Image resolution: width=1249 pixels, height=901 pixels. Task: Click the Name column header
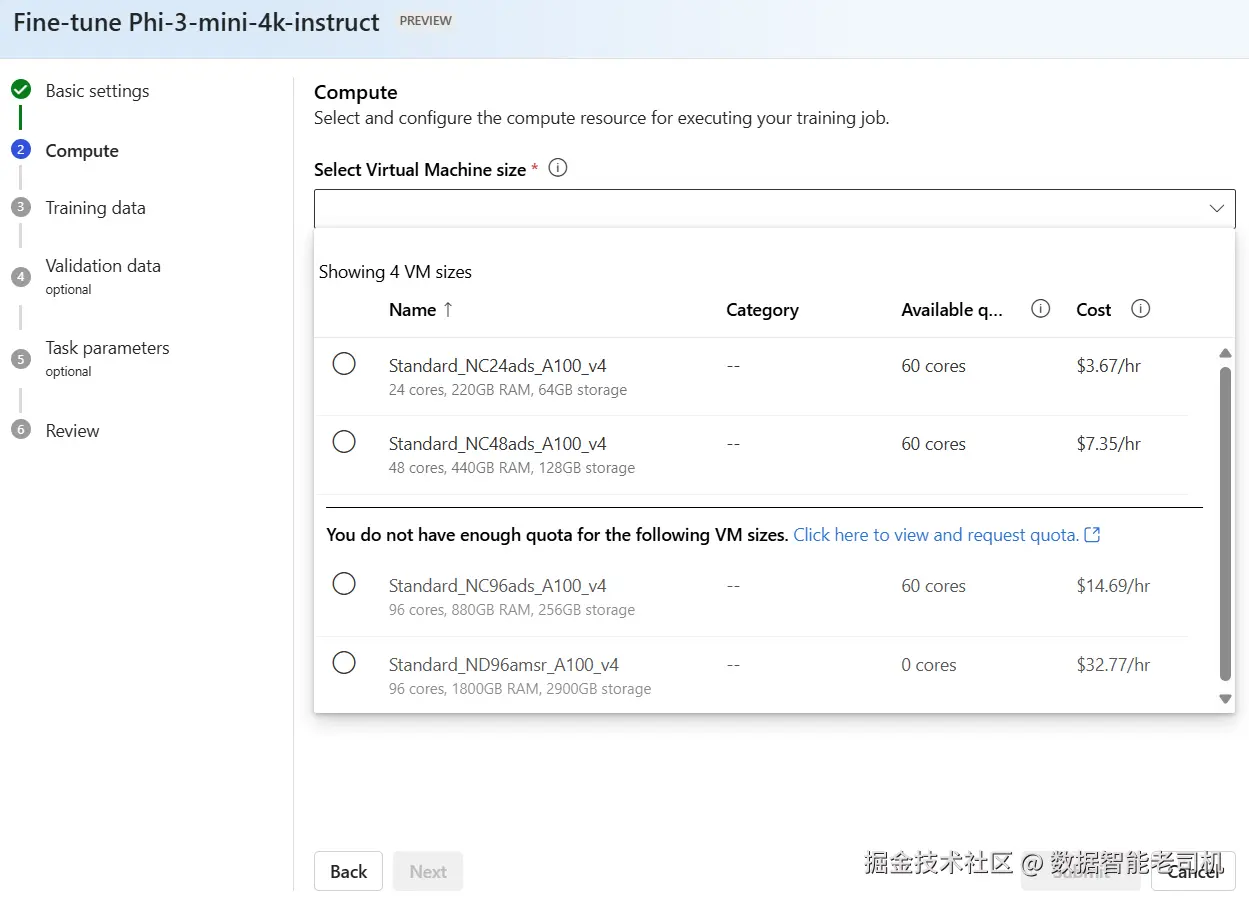[412, 310]
